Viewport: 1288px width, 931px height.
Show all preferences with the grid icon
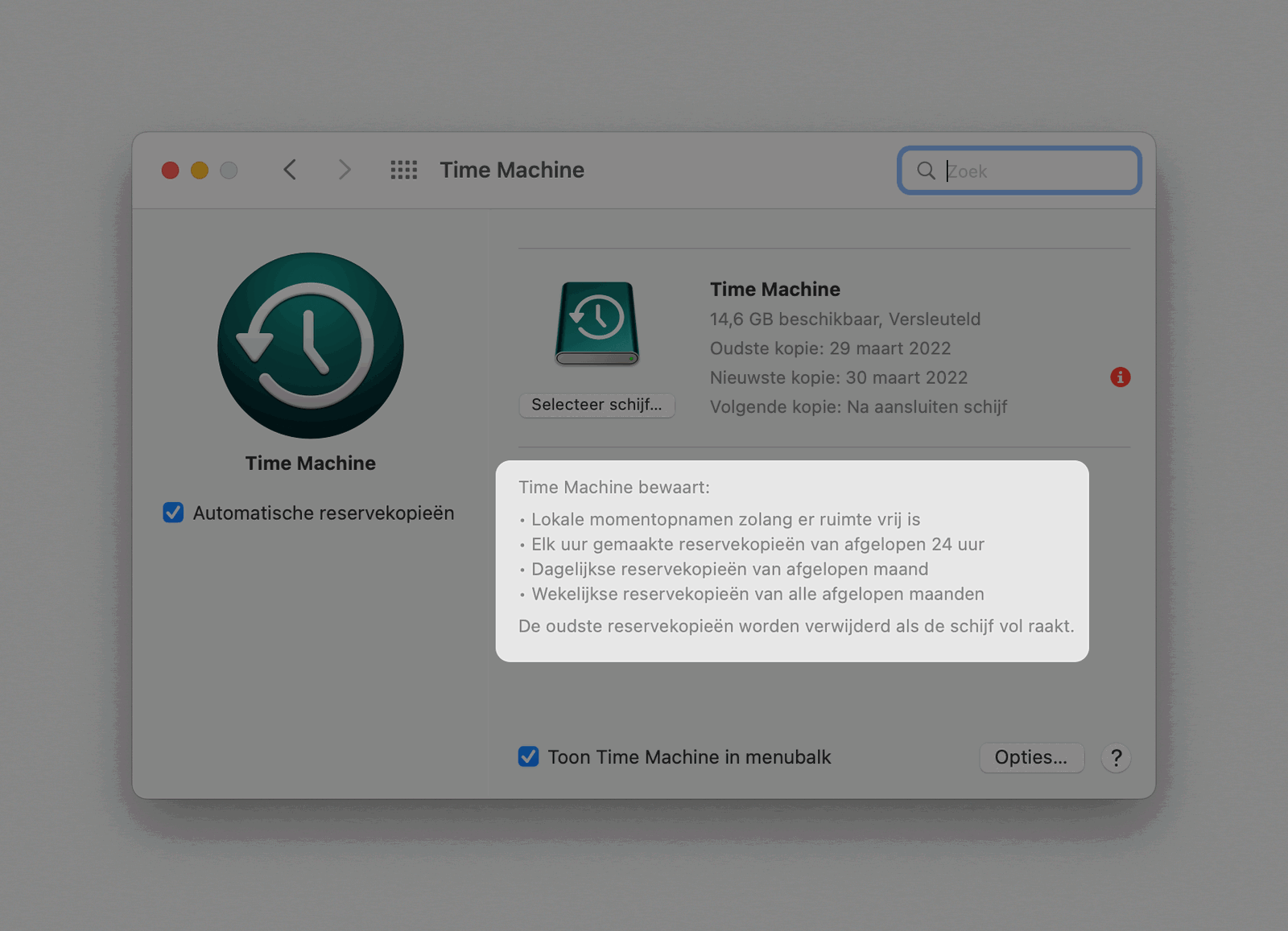pos(404,170)
